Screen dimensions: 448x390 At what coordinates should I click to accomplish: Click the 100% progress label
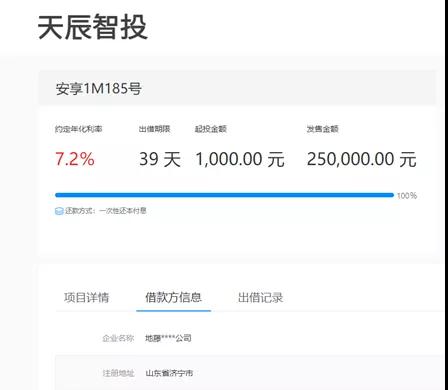pos(407,196)
